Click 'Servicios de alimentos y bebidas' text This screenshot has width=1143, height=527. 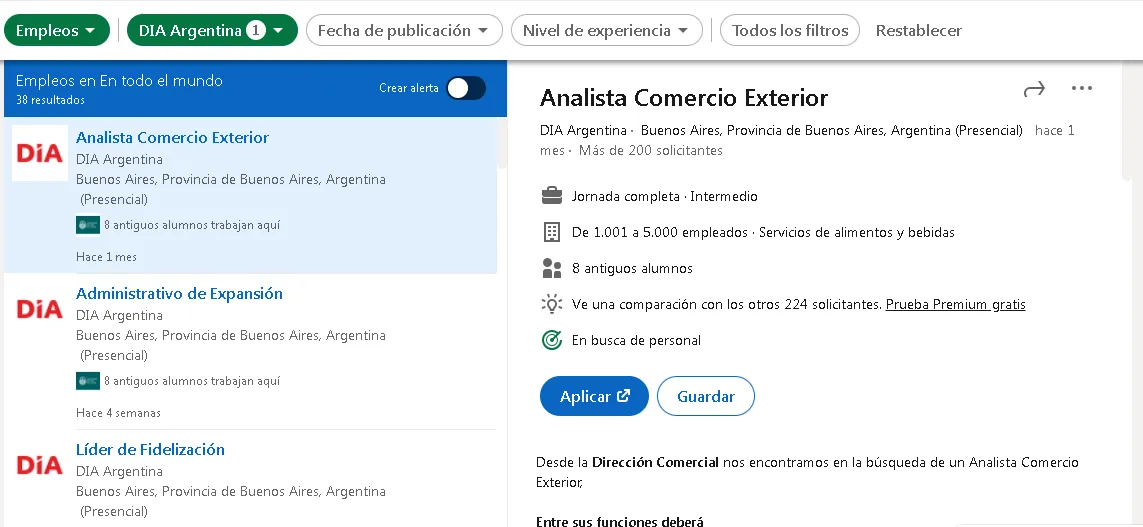tap(857, 233)
